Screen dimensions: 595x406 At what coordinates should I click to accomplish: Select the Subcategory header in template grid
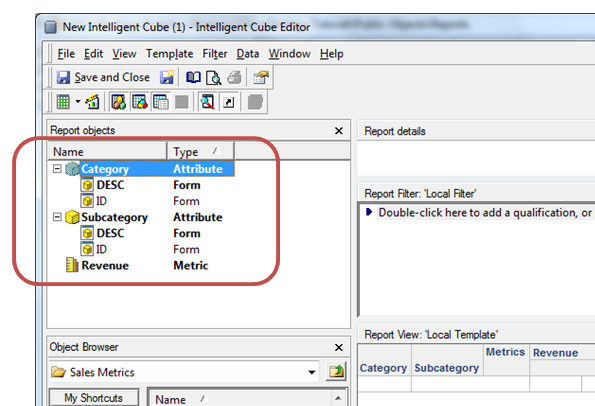(x=447, y=368)
